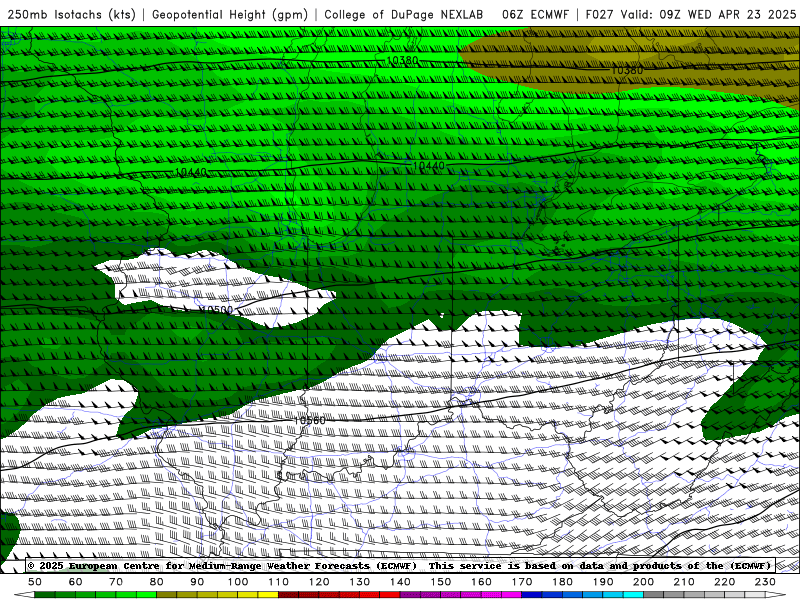Click the 10380 contour label in olive region

coord(627,70)
